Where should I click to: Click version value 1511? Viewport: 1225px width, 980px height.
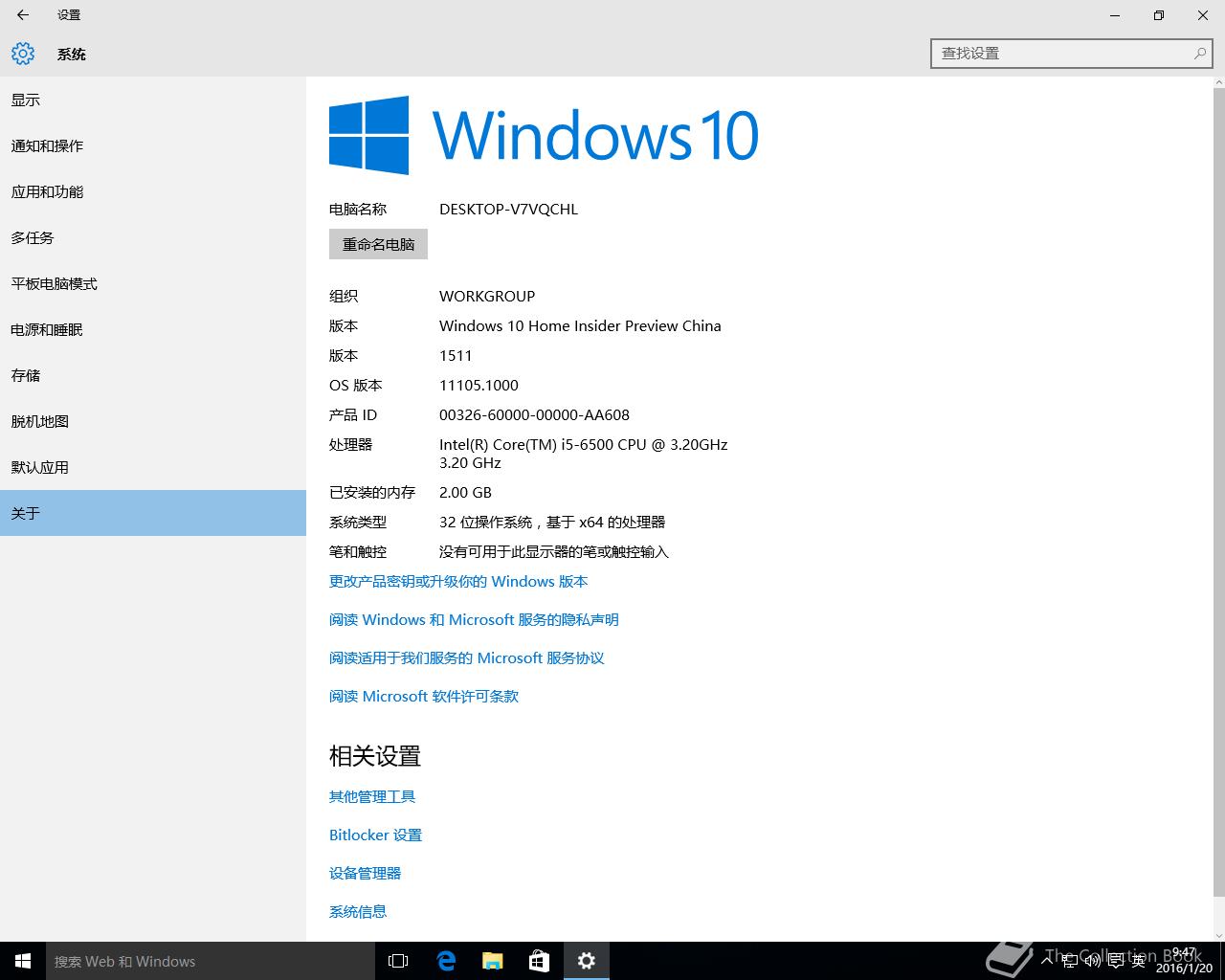click(x=456, y=355)
